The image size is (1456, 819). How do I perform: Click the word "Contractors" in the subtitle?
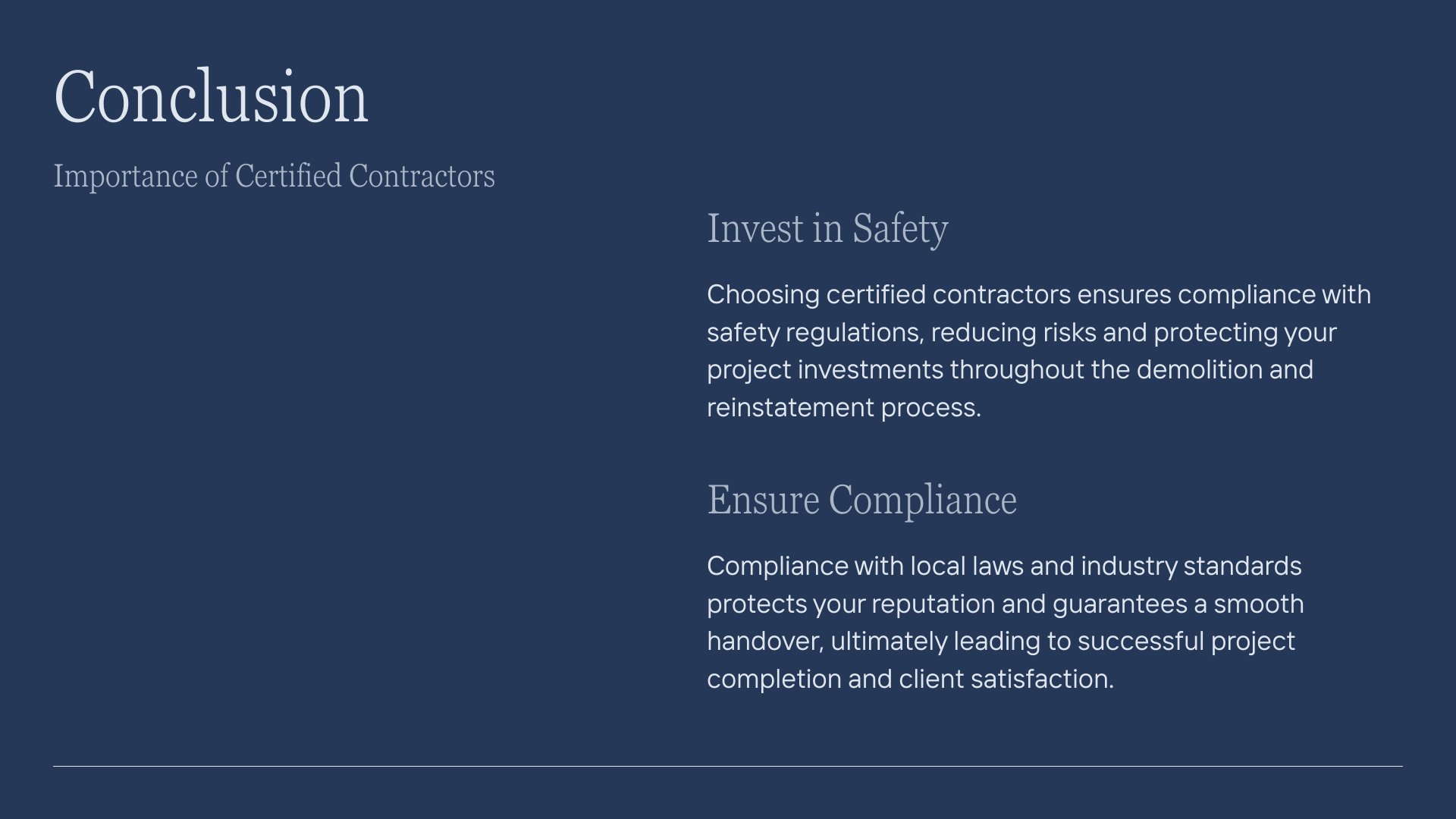pyautogui.click(x=422, y=176)
